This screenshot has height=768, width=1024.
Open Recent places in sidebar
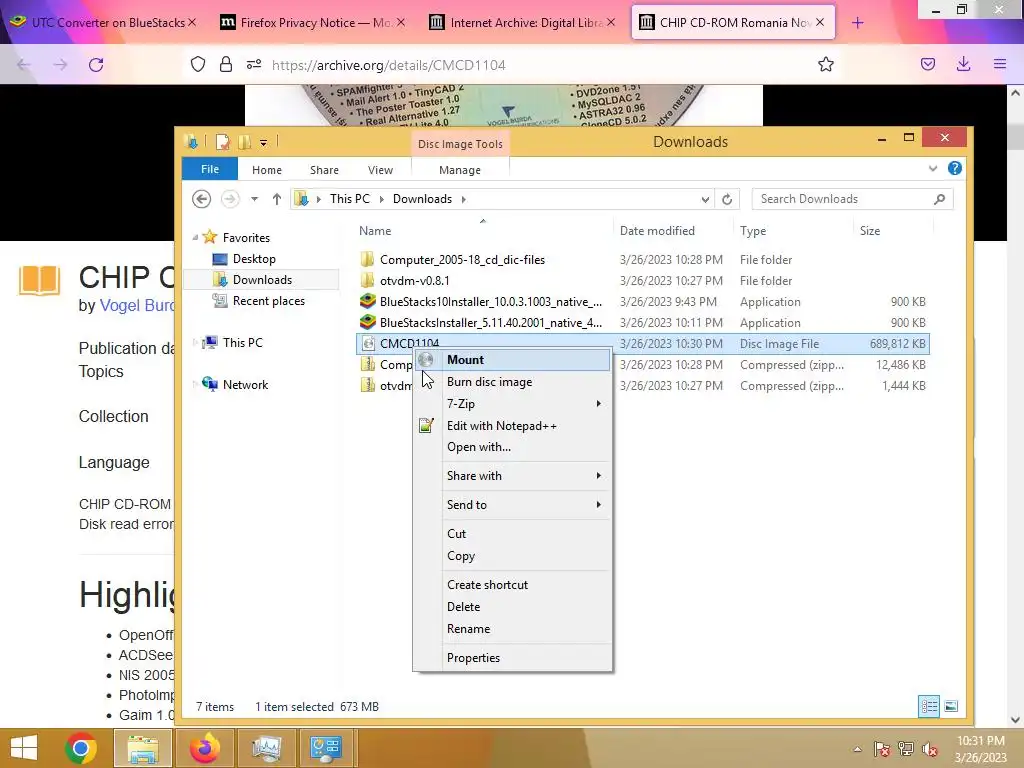(x=268, y=300)
